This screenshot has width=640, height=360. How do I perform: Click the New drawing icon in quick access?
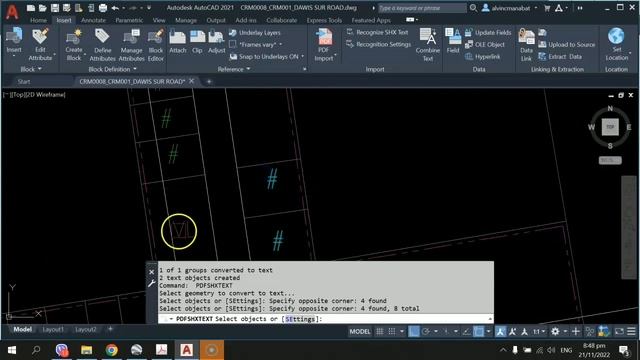click(x=31, y=8)
